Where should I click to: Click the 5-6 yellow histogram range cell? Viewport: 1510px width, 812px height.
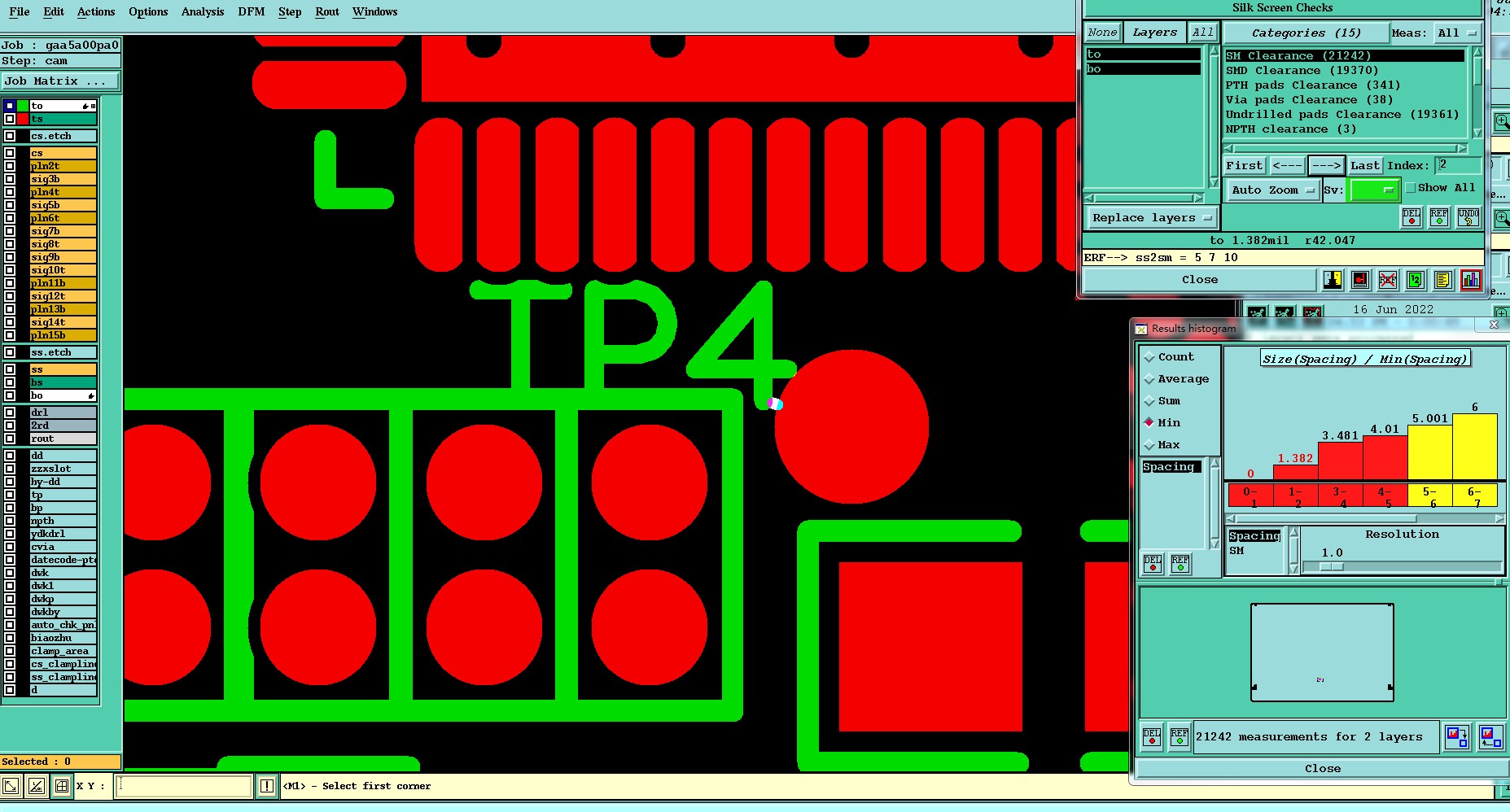[1430, 496]
